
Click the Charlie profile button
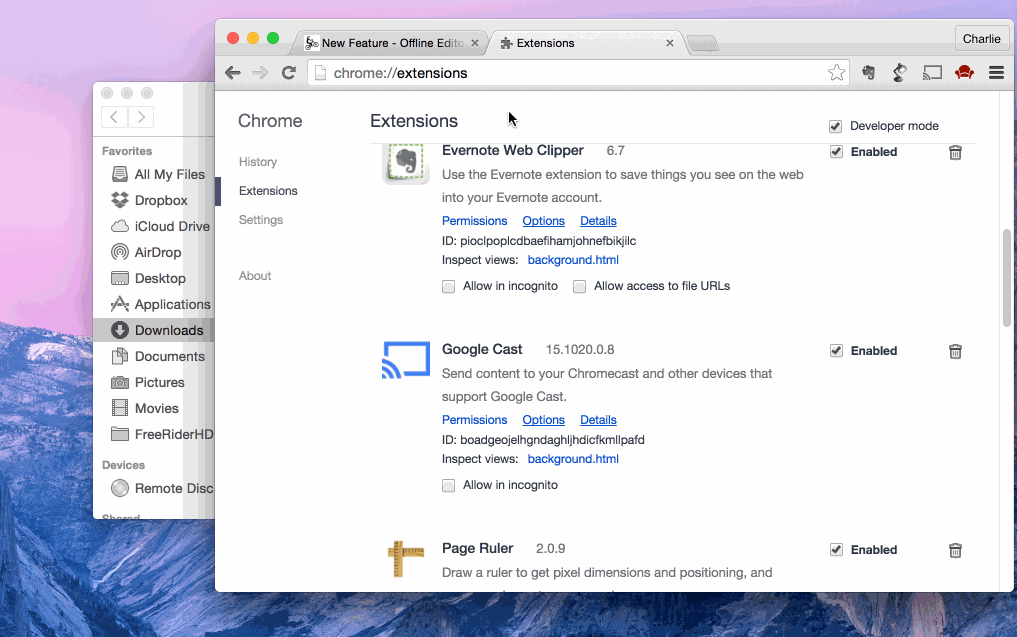[x=981, y=39]
